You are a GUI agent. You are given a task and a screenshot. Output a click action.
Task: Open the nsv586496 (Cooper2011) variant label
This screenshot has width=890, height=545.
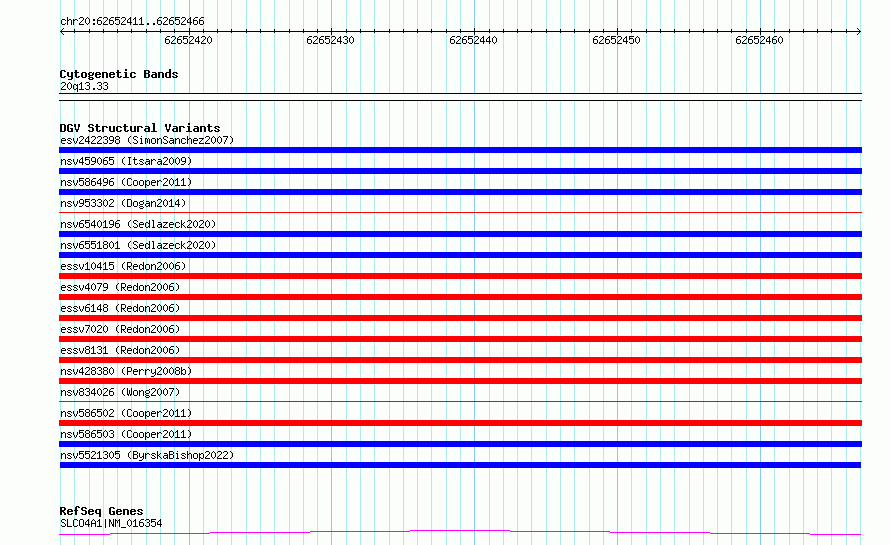[126, 182]
